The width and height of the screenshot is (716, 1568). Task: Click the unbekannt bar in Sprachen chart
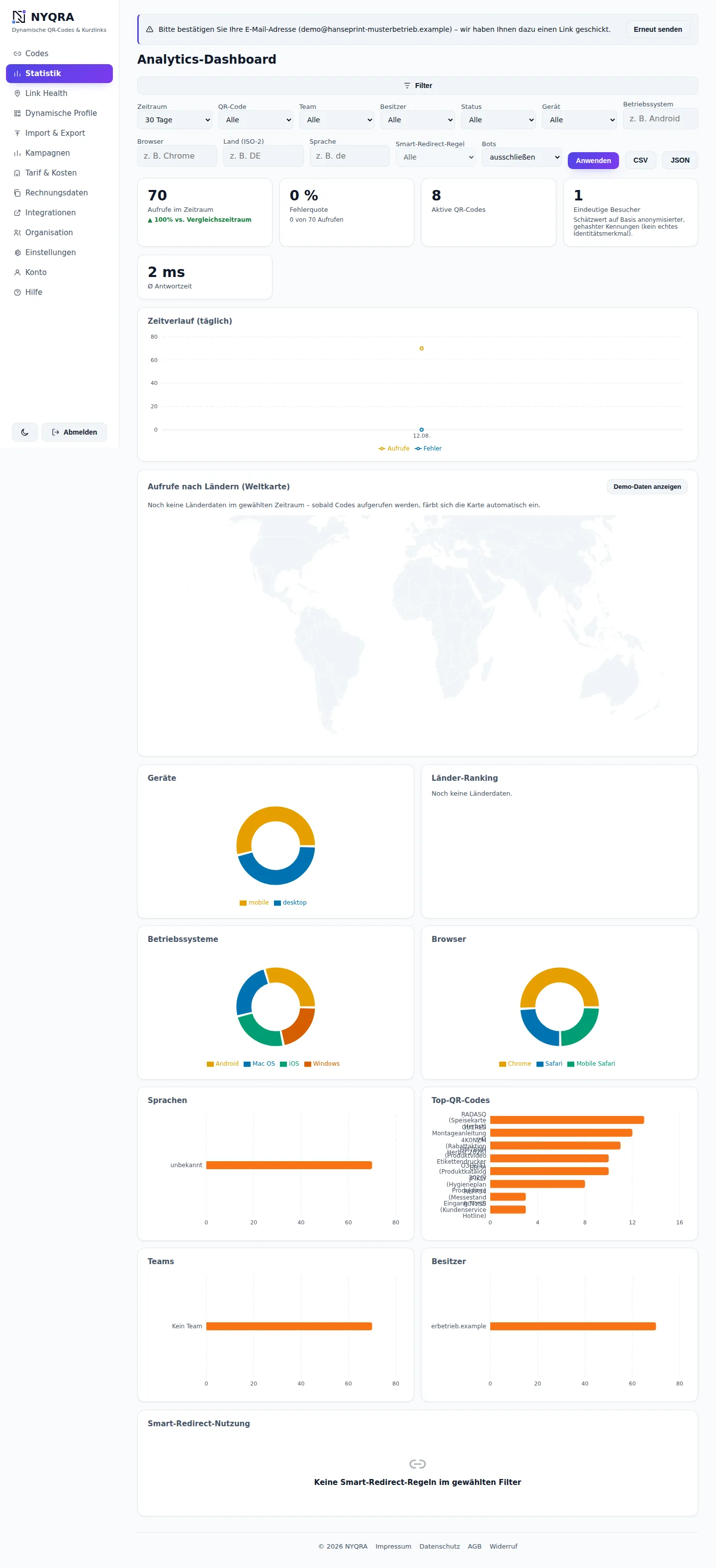point(289,1165)
